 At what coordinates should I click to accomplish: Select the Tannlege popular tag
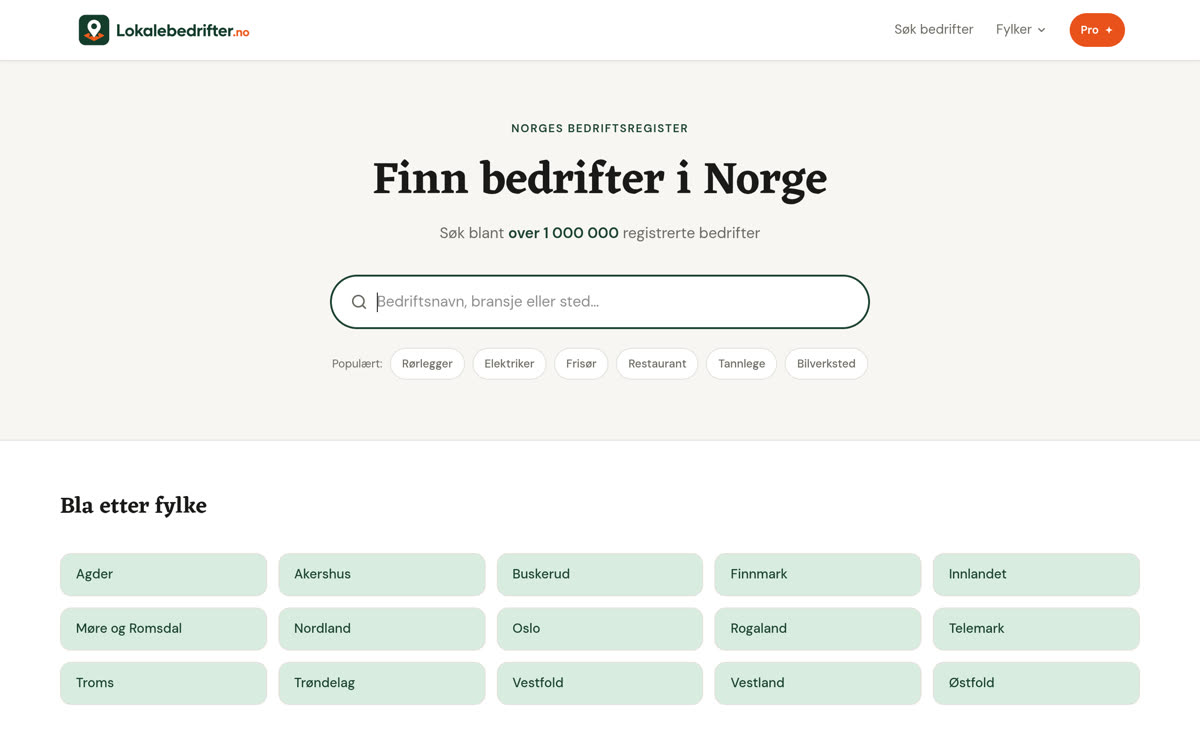tap(741, 364)
